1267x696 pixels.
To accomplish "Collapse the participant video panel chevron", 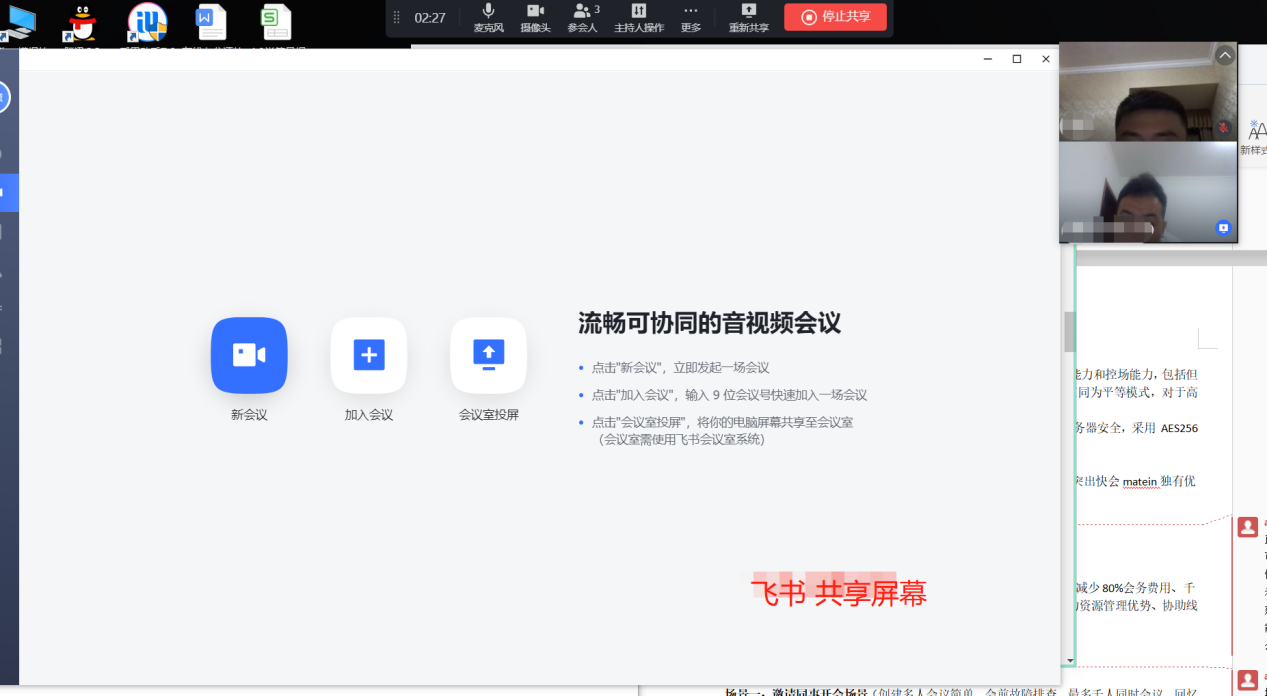I will click(x=1225, y=56).
